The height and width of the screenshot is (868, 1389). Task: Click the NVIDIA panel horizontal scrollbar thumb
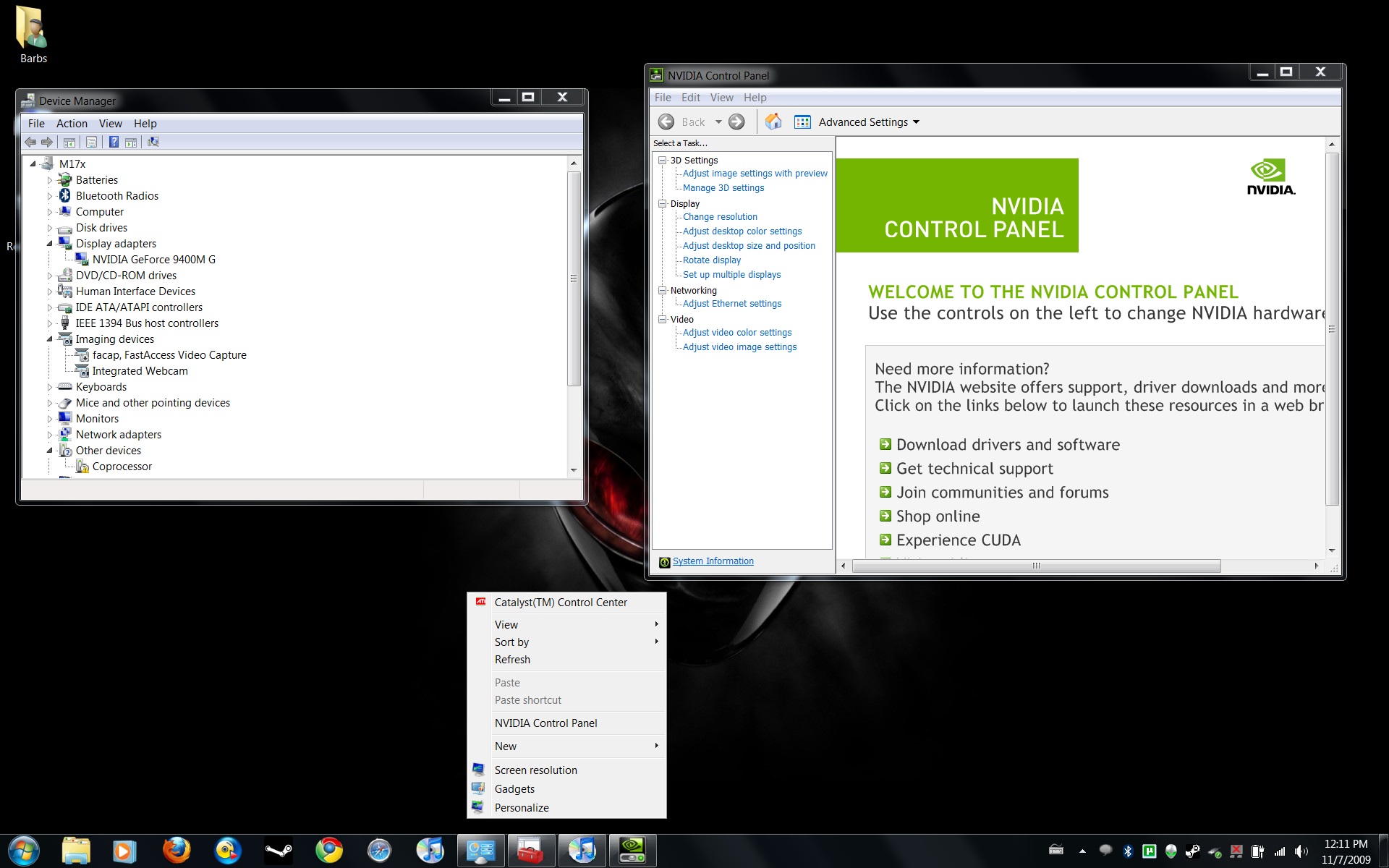pyautogui.click(x=1036, y=566)
